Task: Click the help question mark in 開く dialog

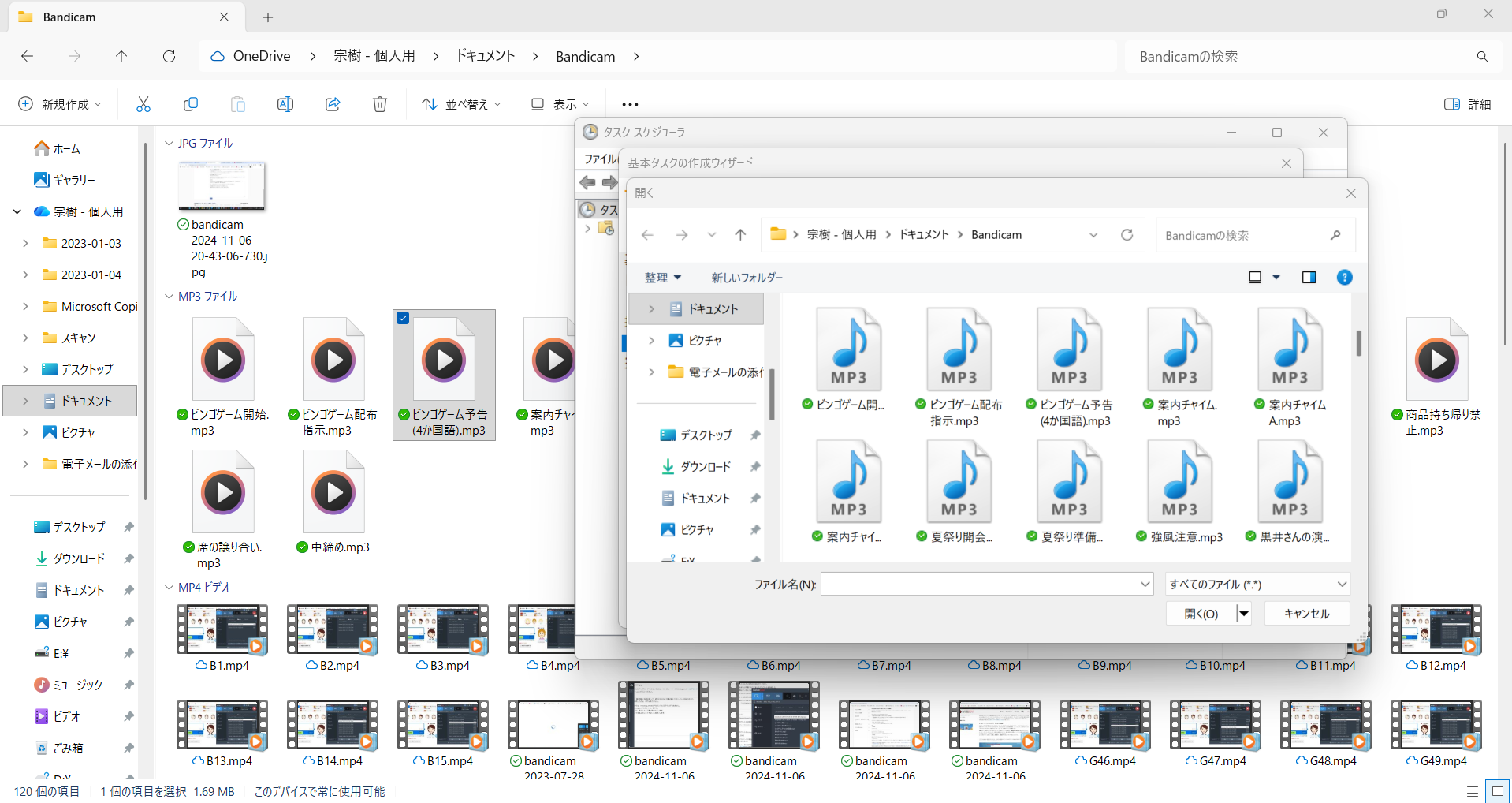Action: pos(1345,277)
